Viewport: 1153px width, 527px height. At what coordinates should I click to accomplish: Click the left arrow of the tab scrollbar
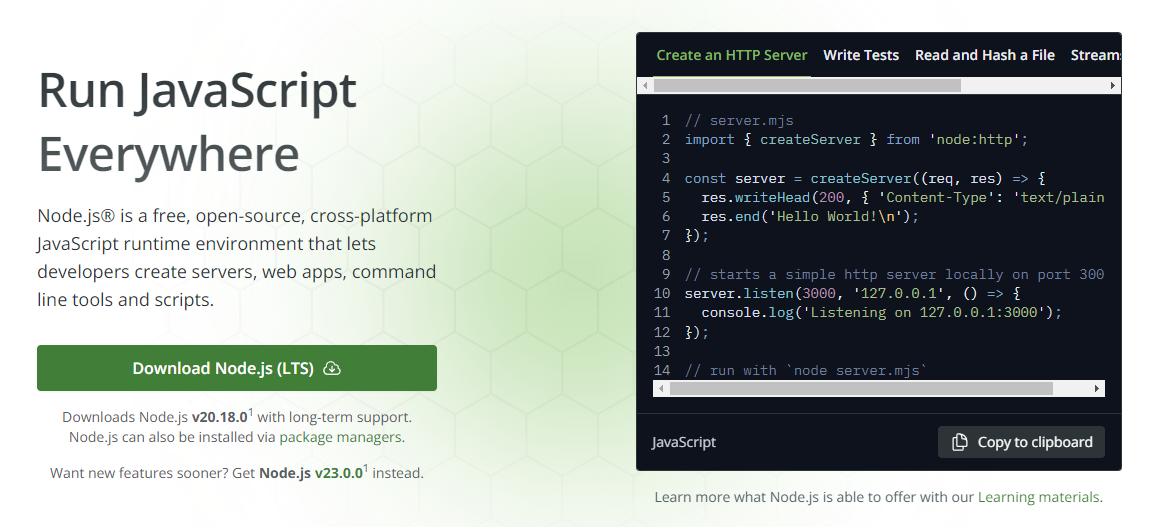click(x=645, y=85)
